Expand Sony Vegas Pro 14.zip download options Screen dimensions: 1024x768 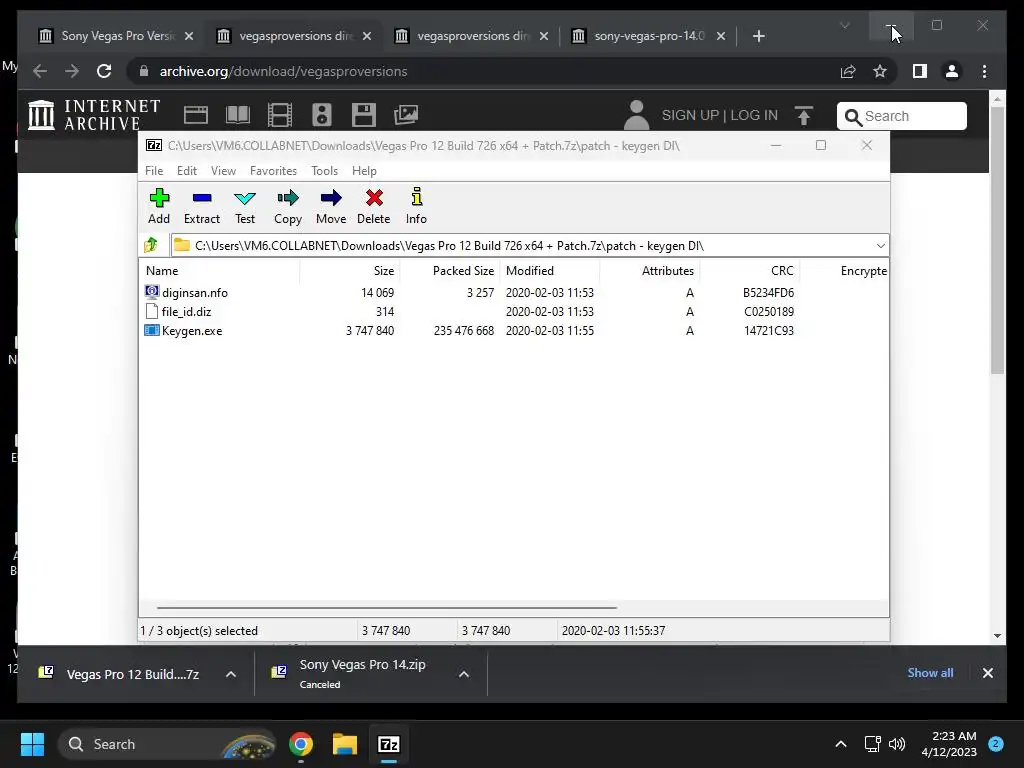(464, 674)
